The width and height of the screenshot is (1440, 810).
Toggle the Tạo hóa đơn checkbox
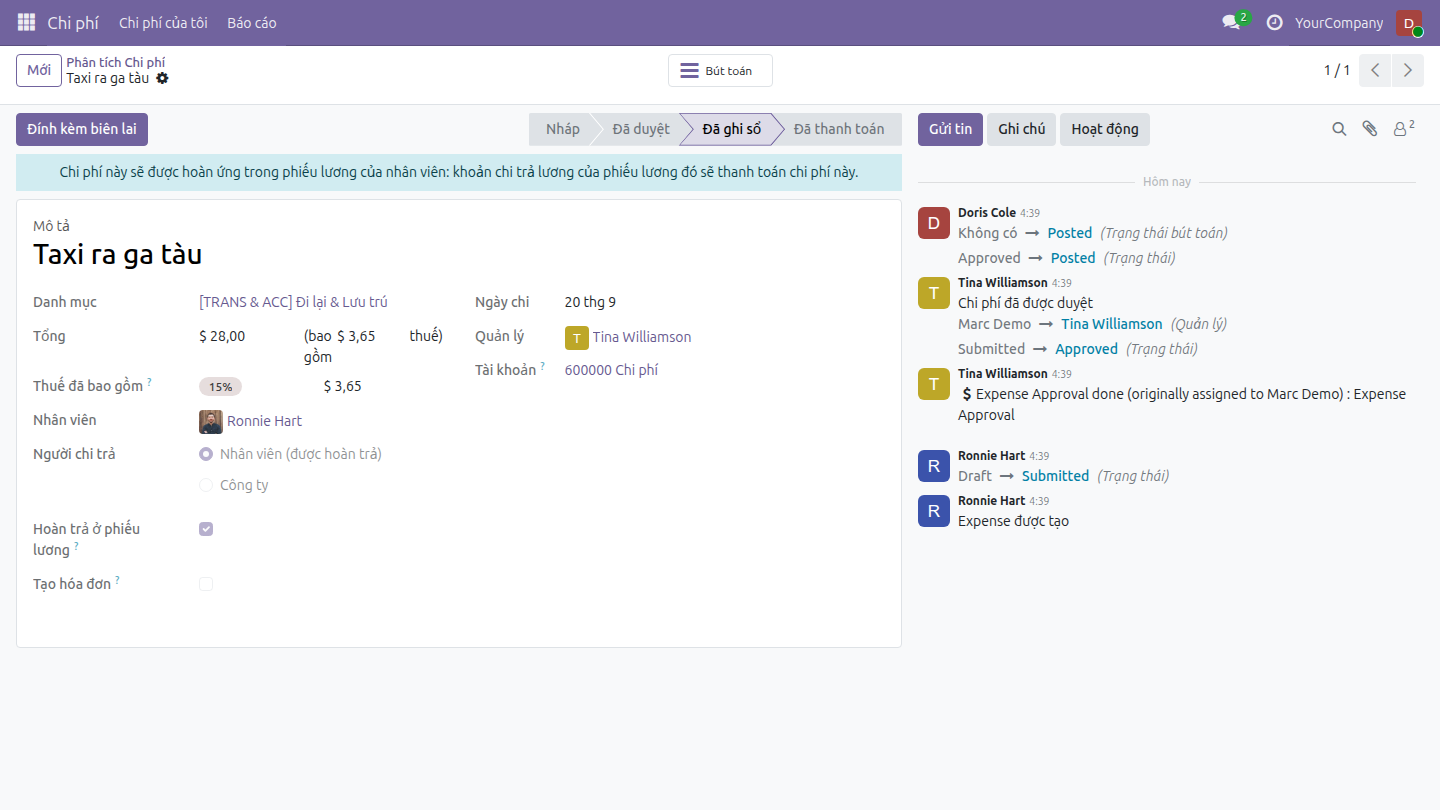[206, 584]
